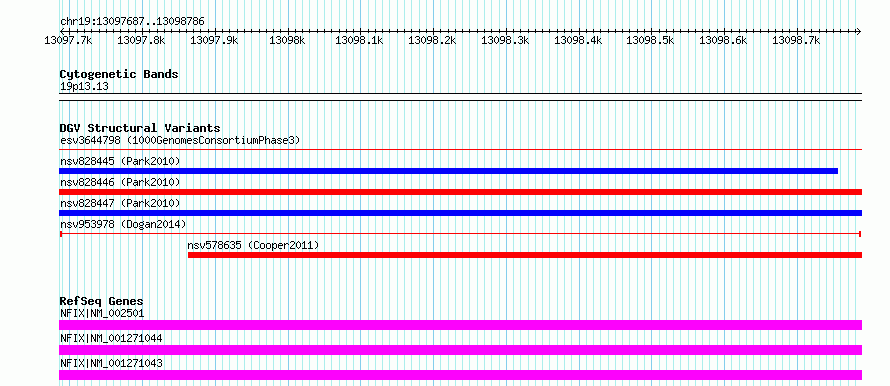The width and height of the screenshot is (890, 386).
Task: Open the nsv828446 (Park2010) label
Action: [x=120, y=182]
